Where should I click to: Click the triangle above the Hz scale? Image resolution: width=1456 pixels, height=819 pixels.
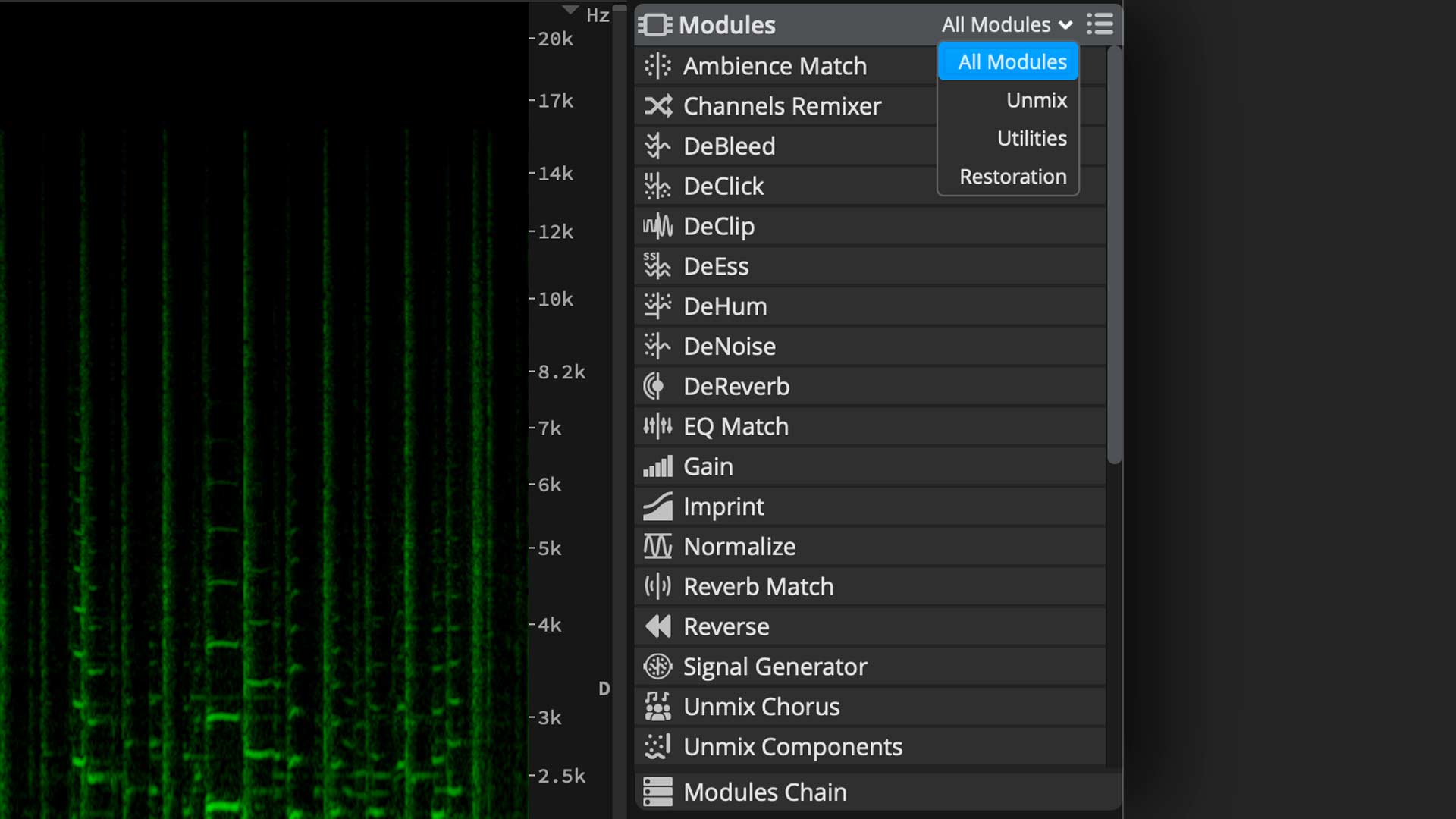click(x=570, y=10)
